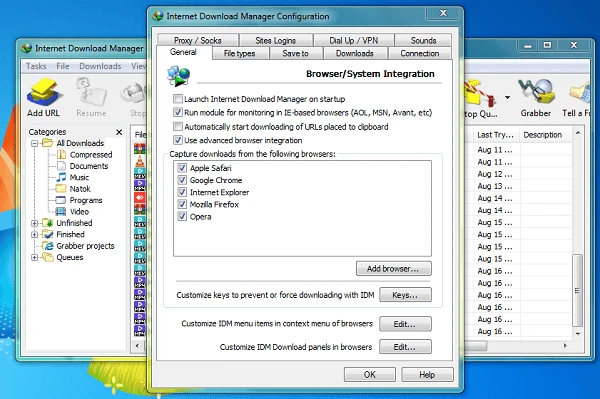
Task: Uncheck the Internet Explorer browser
Action: (x=182, y=192)
